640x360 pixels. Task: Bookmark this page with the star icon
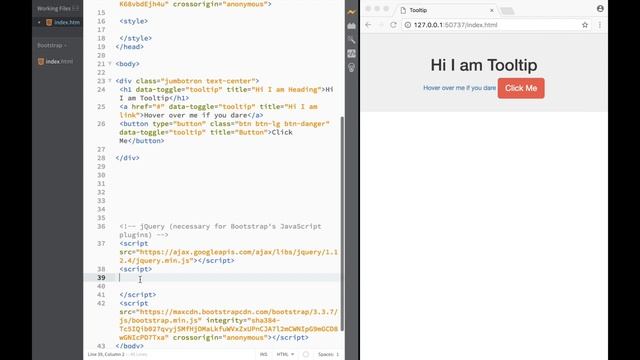585,25
